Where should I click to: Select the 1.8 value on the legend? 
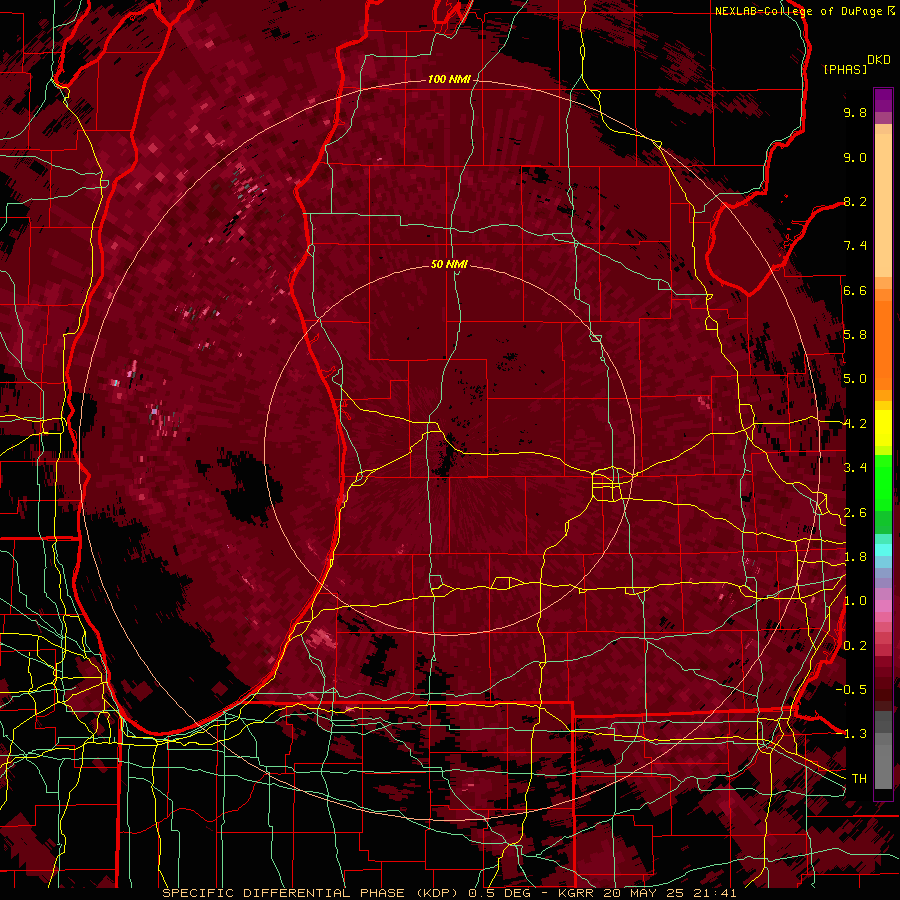coord(855,557)
